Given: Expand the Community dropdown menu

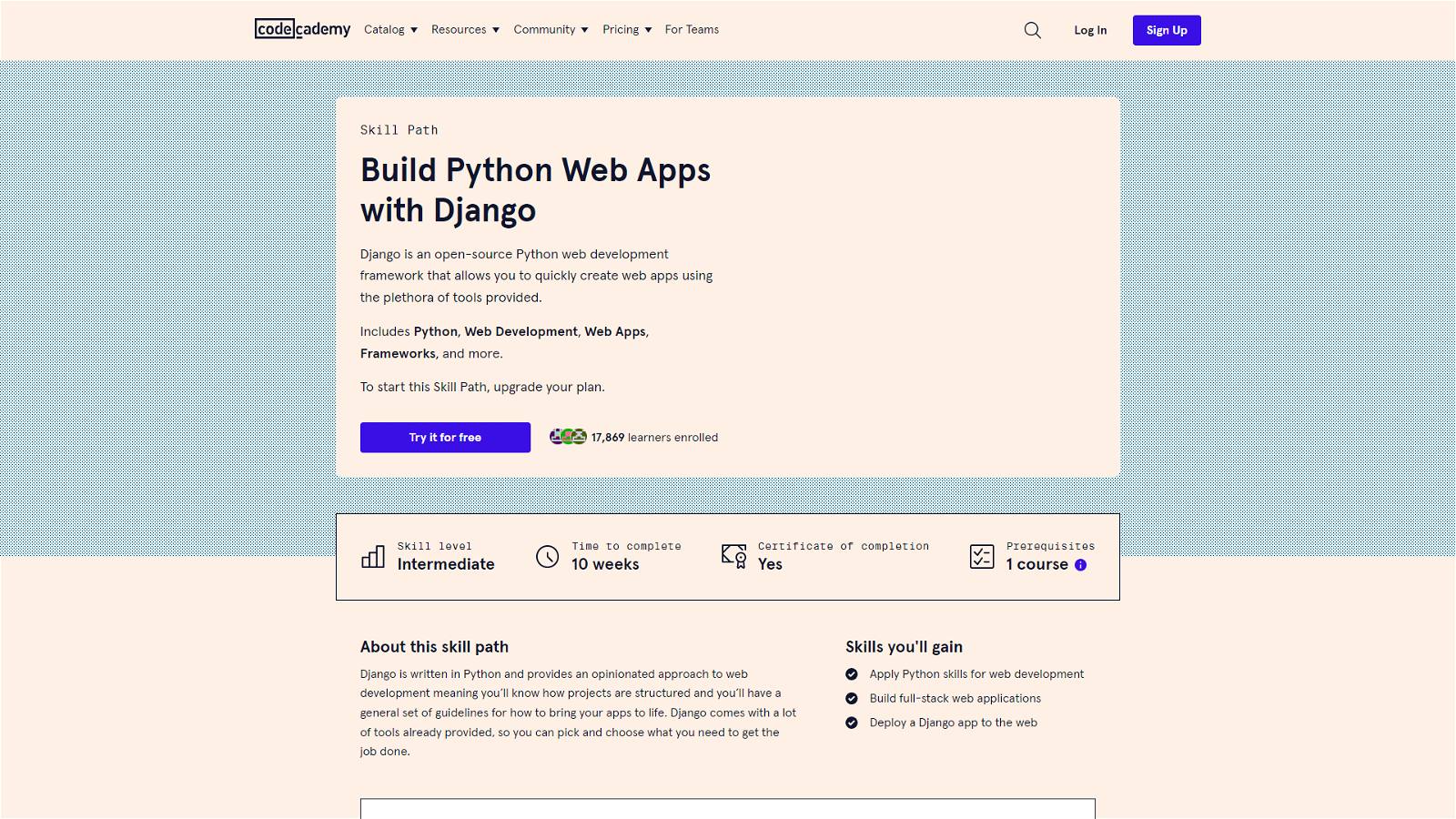Looking at the screenshot, I should pyautogui.click(x=551, y=30).
